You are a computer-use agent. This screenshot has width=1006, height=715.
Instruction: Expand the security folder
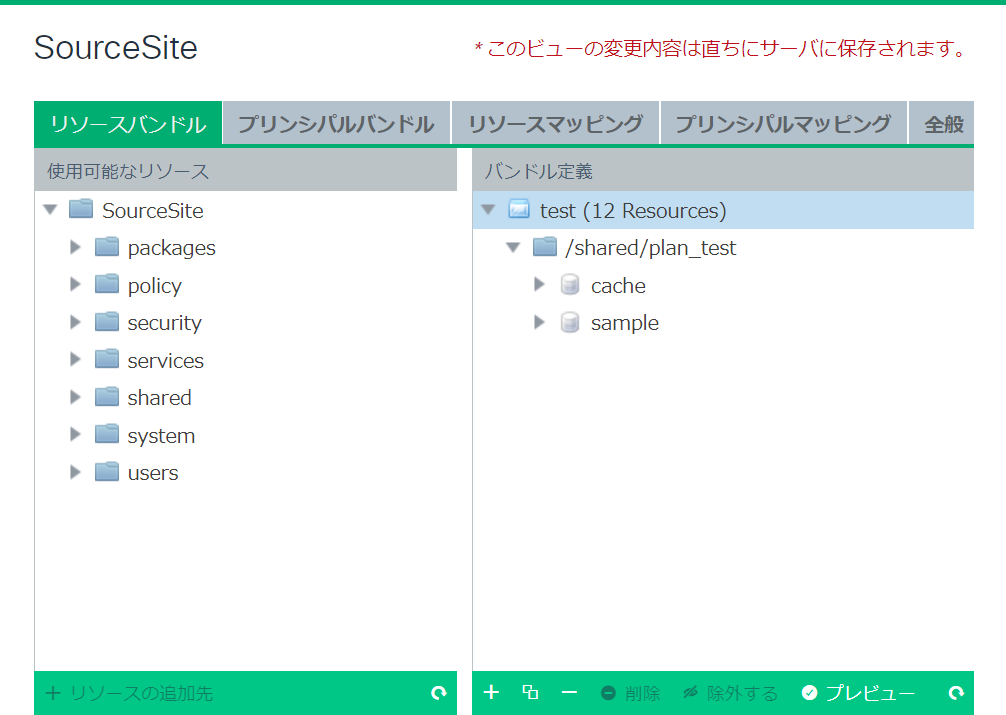coord(75,322)
